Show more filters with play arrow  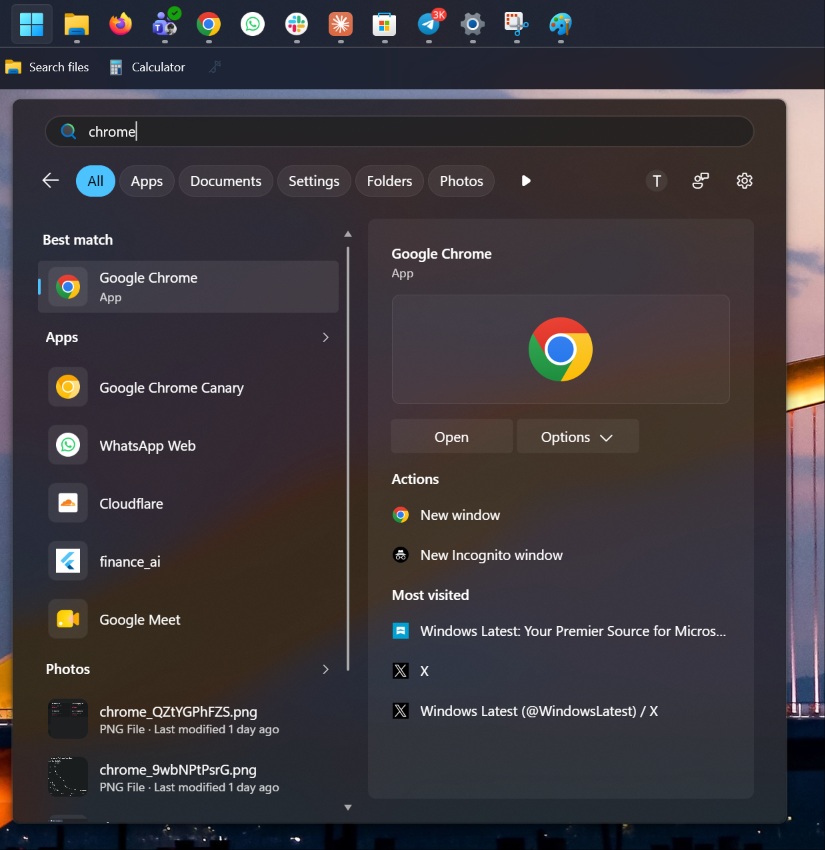click(525, 181)
